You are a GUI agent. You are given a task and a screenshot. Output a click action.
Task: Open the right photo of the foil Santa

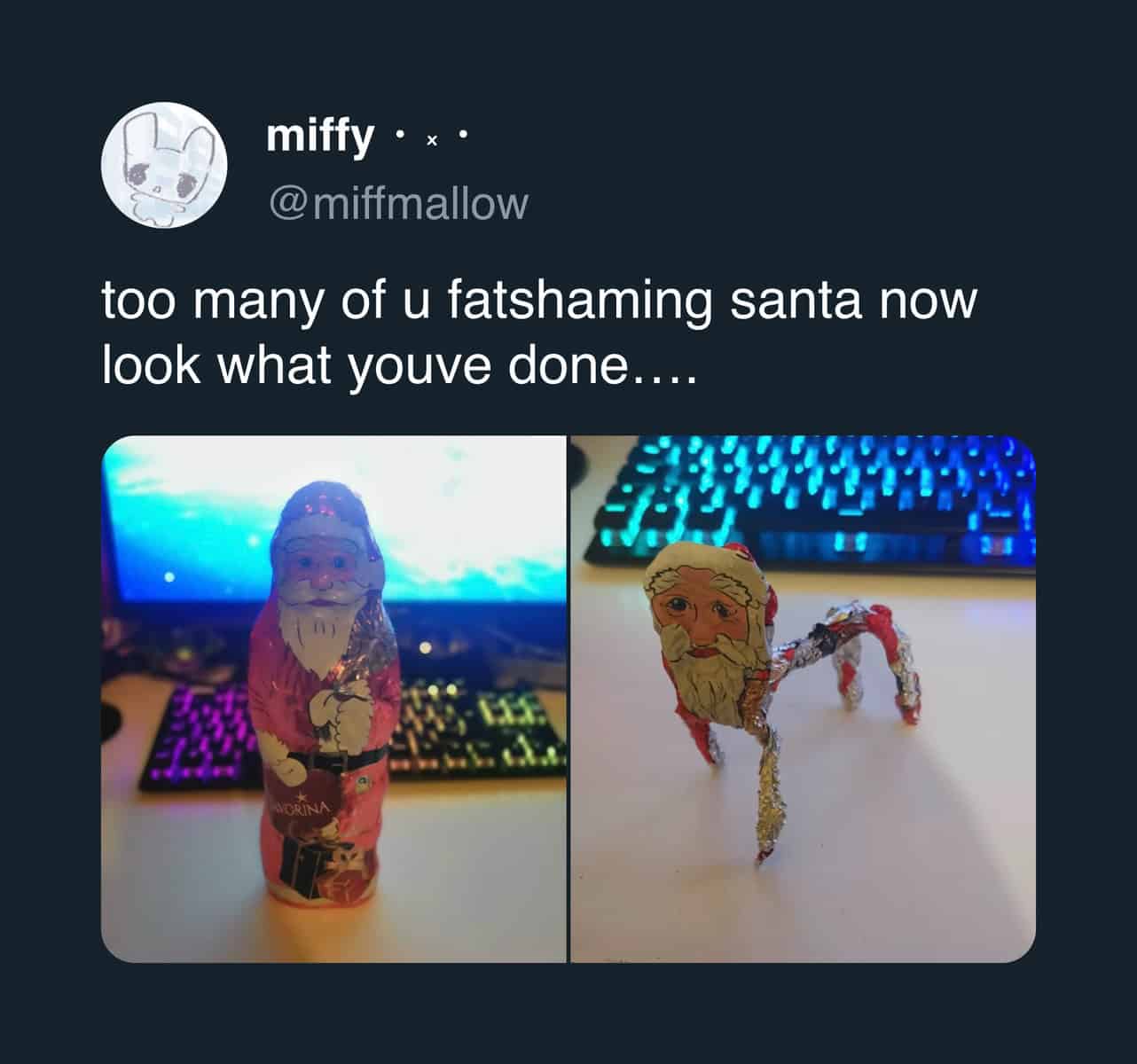click(x=803, y=699)
